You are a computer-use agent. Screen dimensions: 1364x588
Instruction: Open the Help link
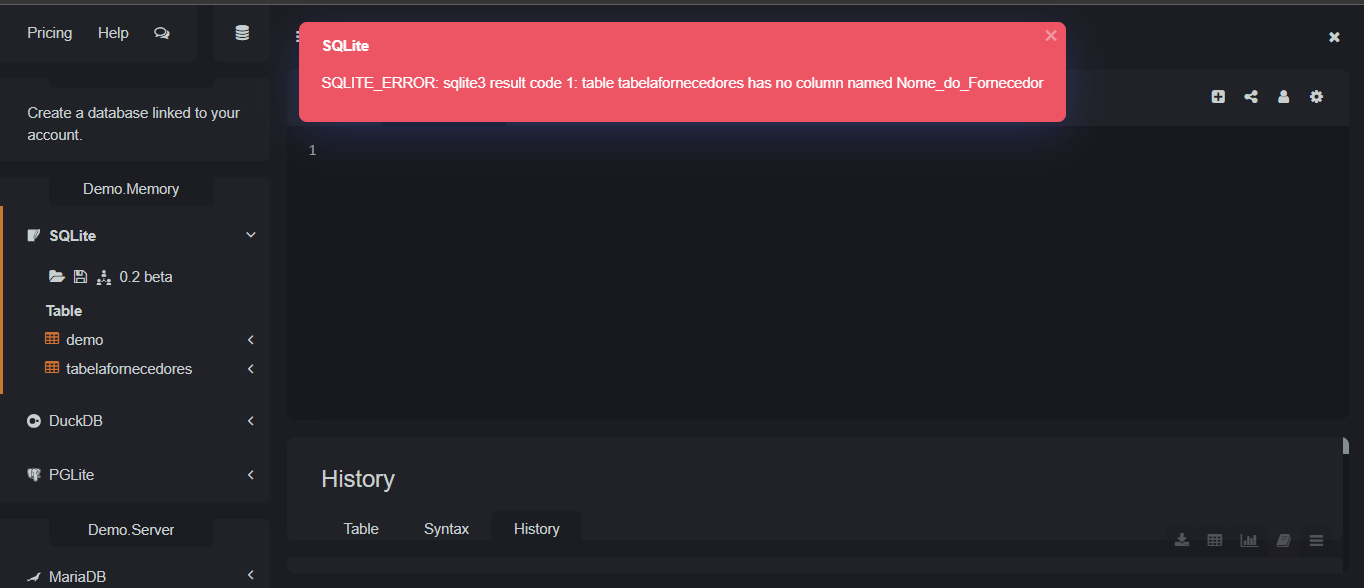[113, 33]
